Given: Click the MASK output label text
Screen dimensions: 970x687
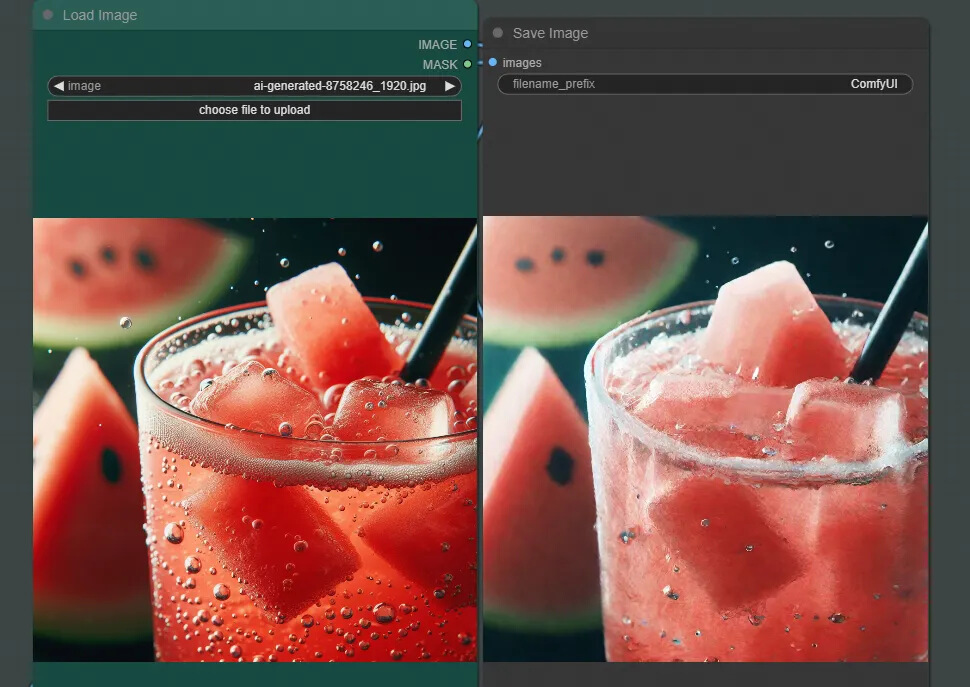Looking at the screenshot, I should point(439,65).
